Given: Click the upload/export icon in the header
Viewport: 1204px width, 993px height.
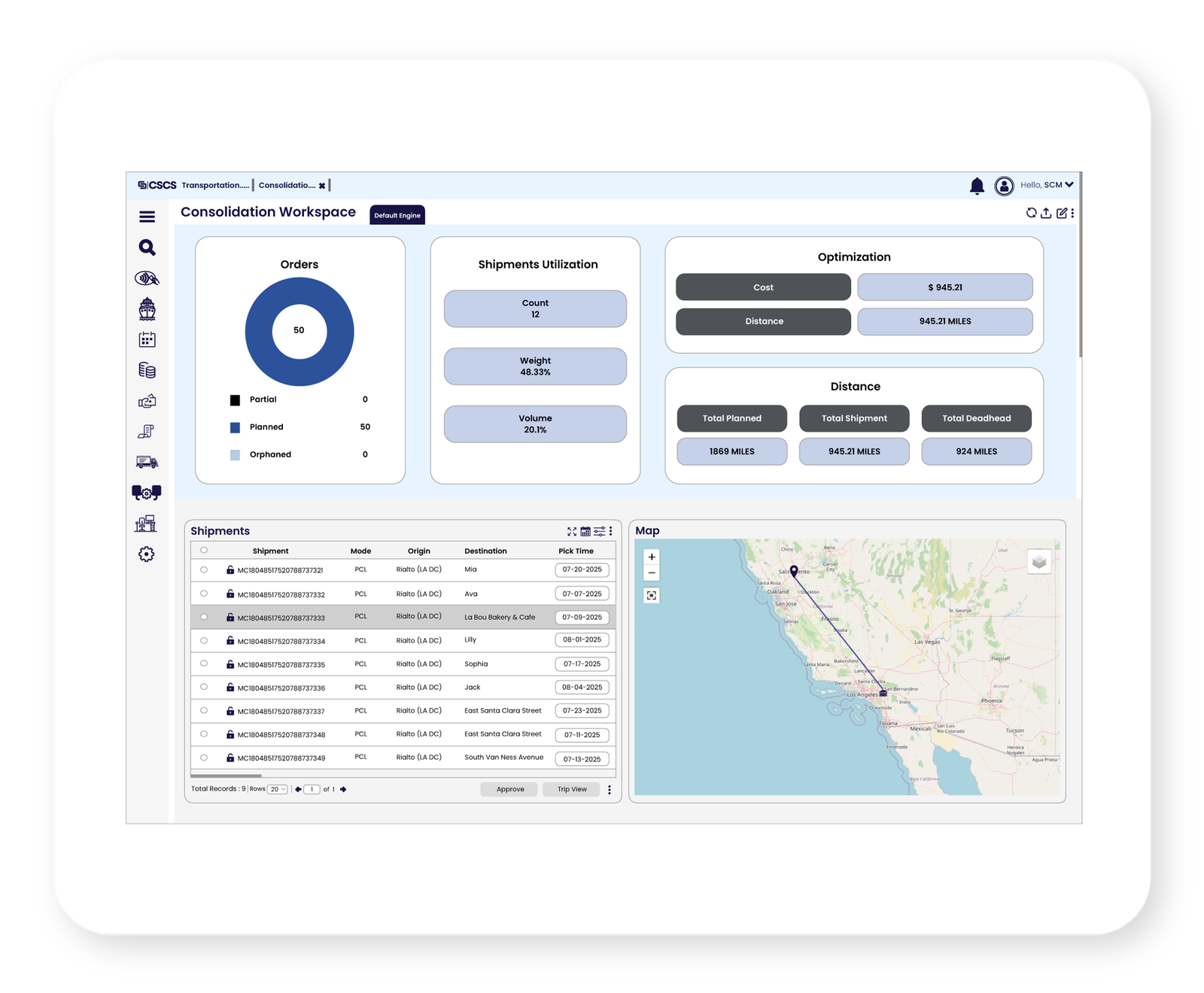Looking at the screenshot, I should point(1046,214).
